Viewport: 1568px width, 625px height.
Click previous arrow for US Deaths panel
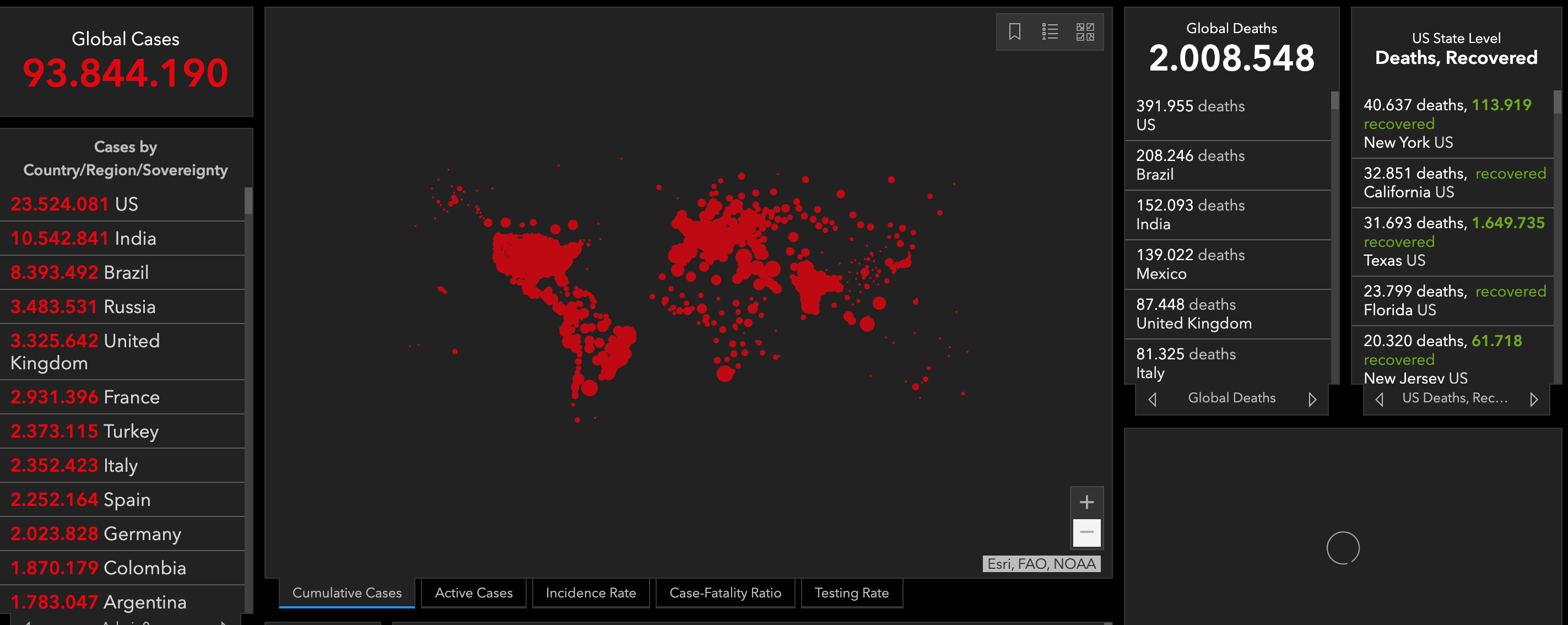[x=1380, y=399]
